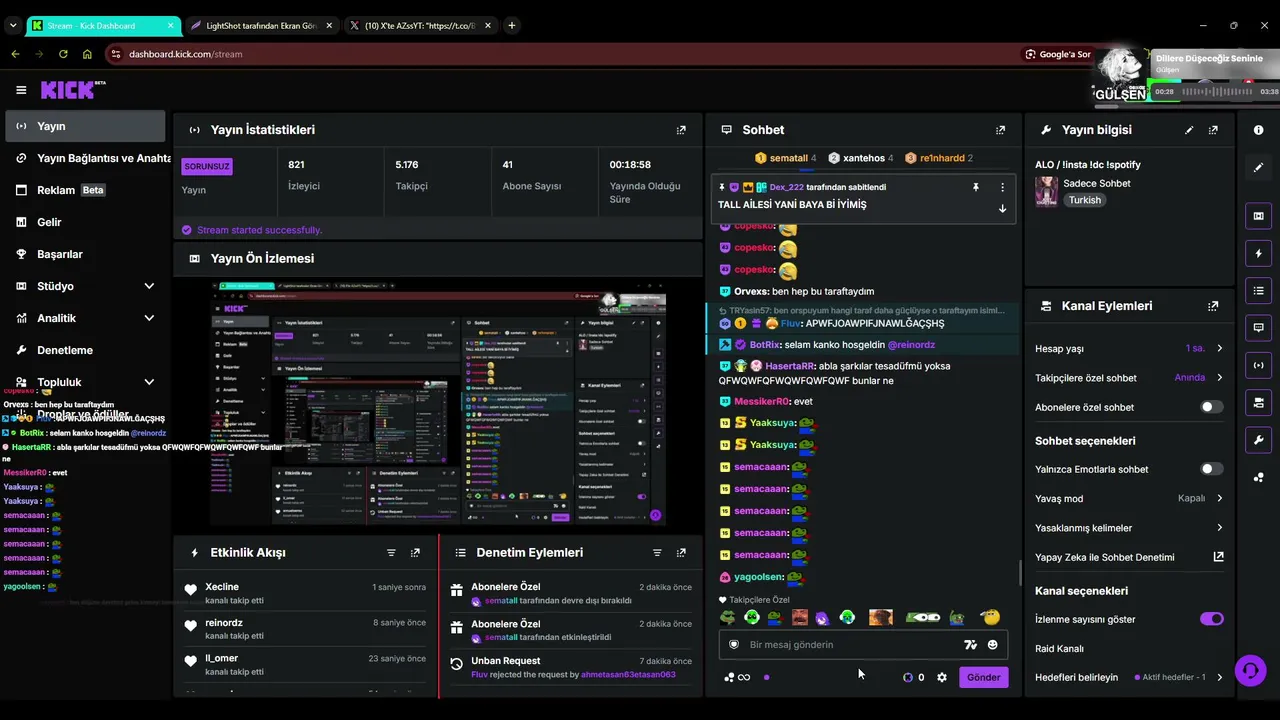Pop out the Yayın İstatistikleri panel
This screenshot has height=720, width=1280.
(x=681, y=130)
